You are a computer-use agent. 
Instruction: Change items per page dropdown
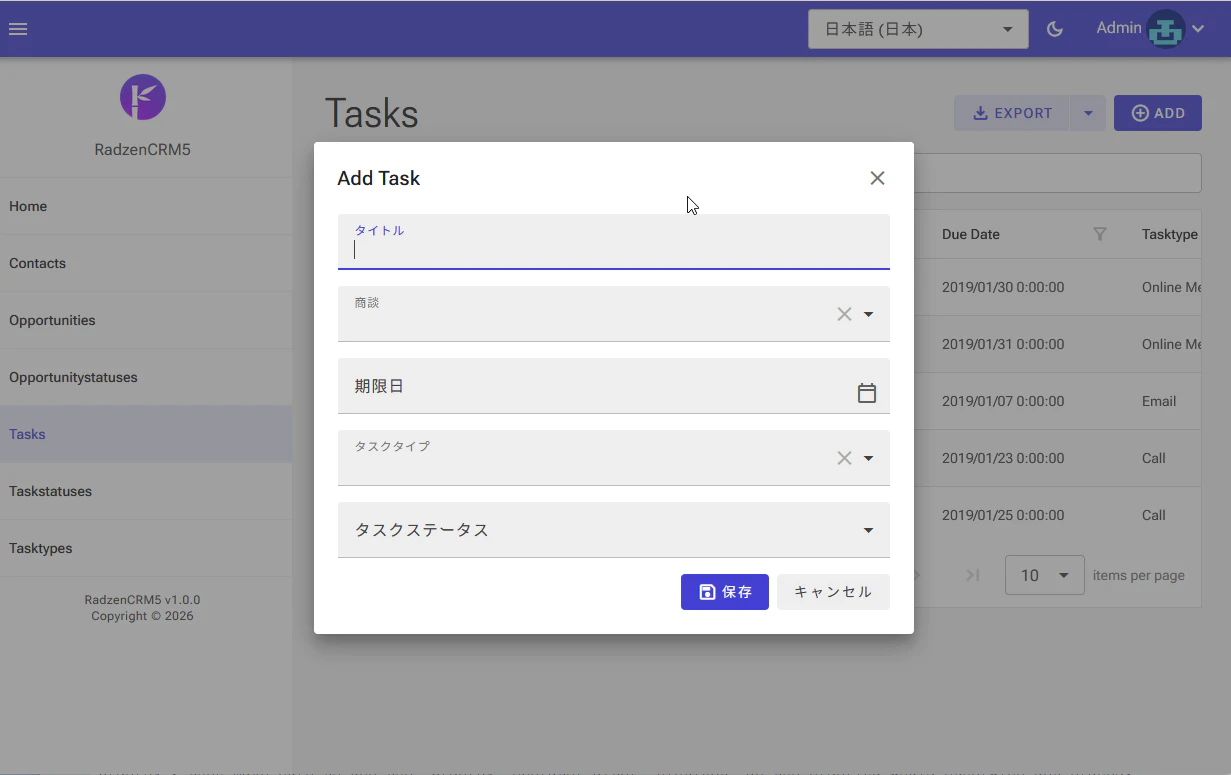click(1044, 575)
